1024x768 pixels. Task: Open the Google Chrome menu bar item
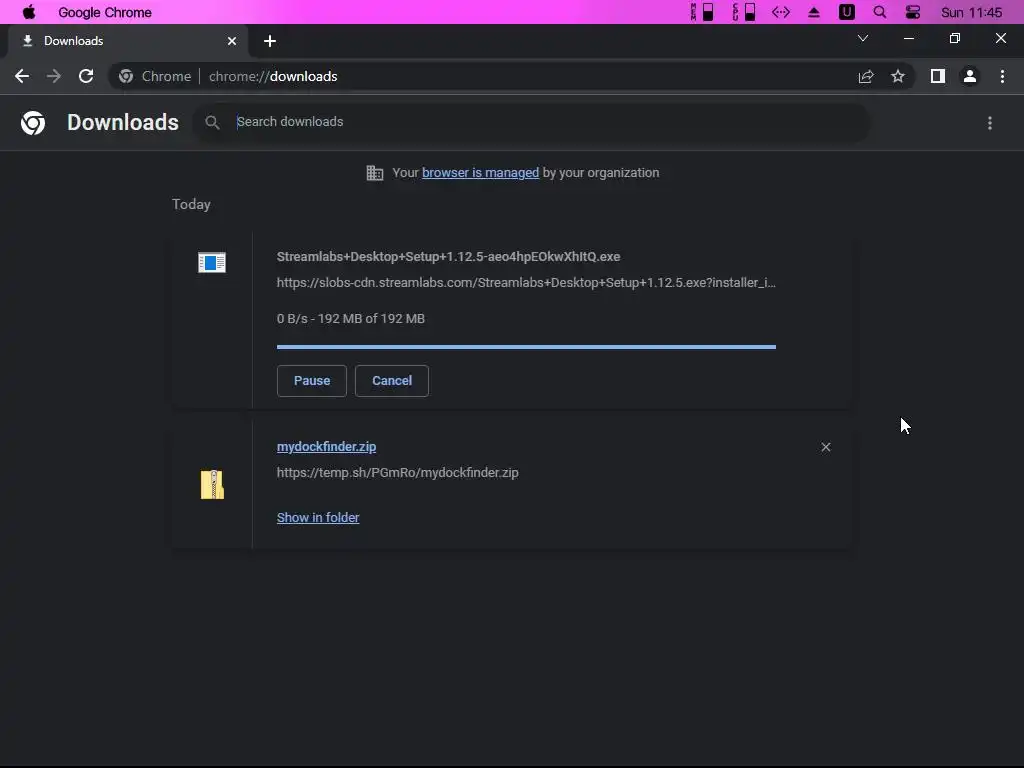click(104, 12)
